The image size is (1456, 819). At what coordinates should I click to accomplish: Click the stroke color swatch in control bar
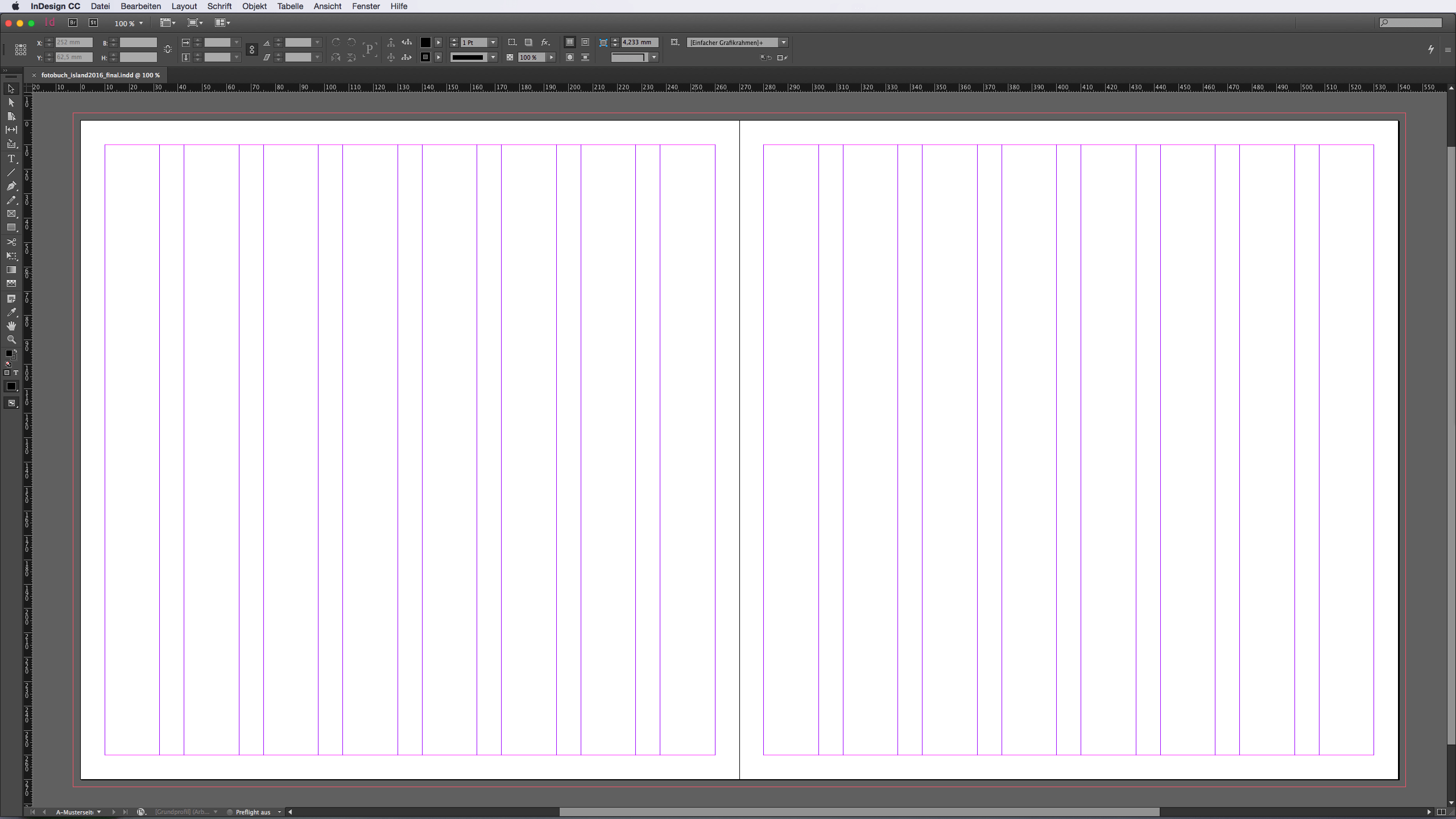point(425,57)
